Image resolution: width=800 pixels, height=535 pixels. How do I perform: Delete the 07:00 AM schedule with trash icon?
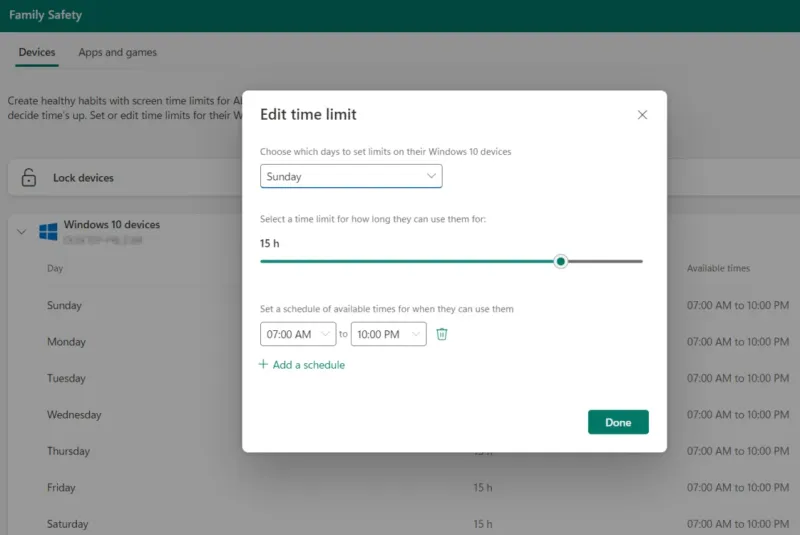[442, 334]
